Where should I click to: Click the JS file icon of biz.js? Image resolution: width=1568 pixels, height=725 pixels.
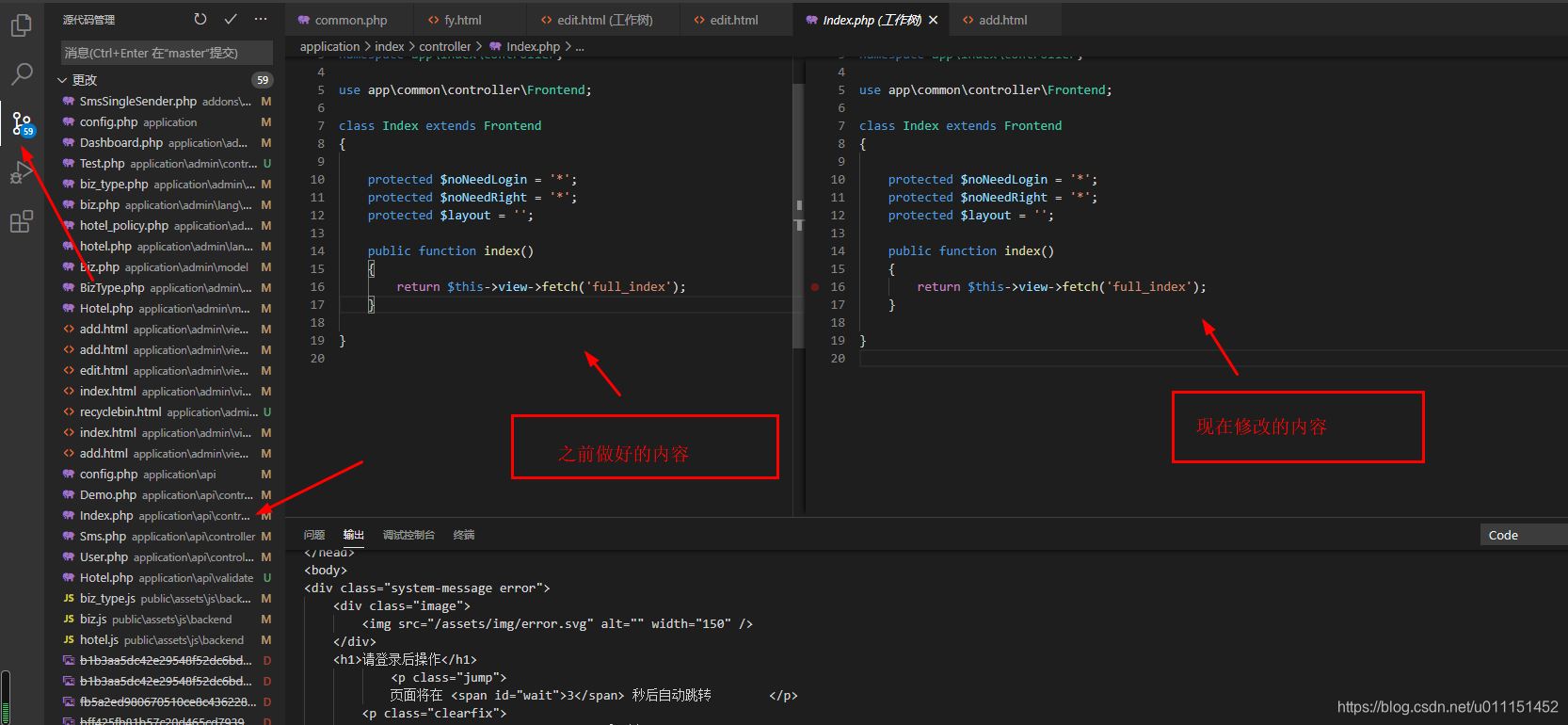coord(69,620)
